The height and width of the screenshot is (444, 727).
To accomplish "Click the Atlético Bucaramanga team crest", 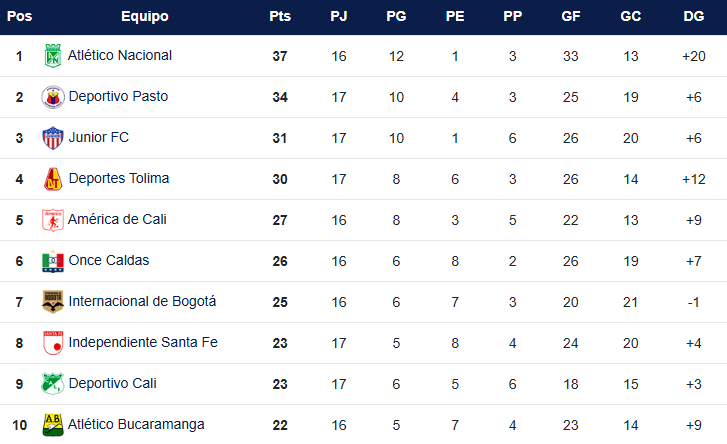I will (x=52, y=424).
